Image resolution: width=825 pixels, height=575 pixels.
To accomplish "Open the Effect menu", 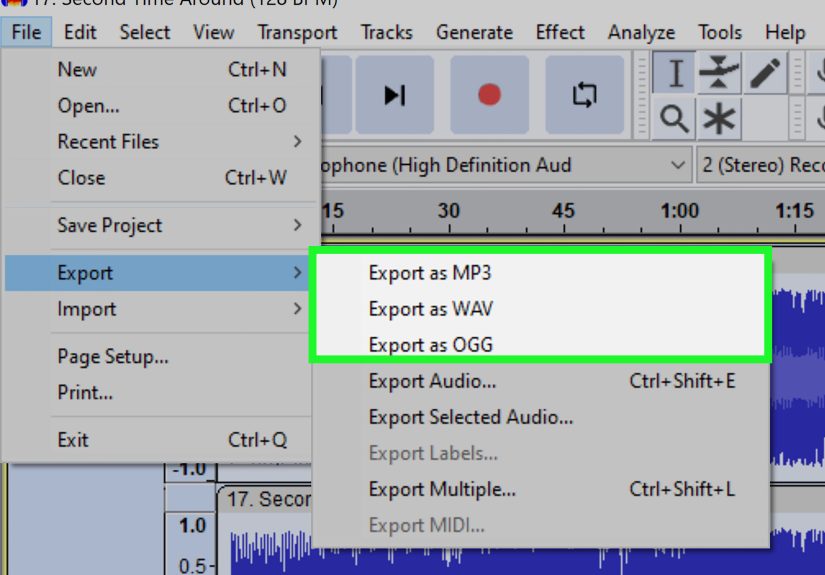I will pyautogui.click(x=560, y=32).
